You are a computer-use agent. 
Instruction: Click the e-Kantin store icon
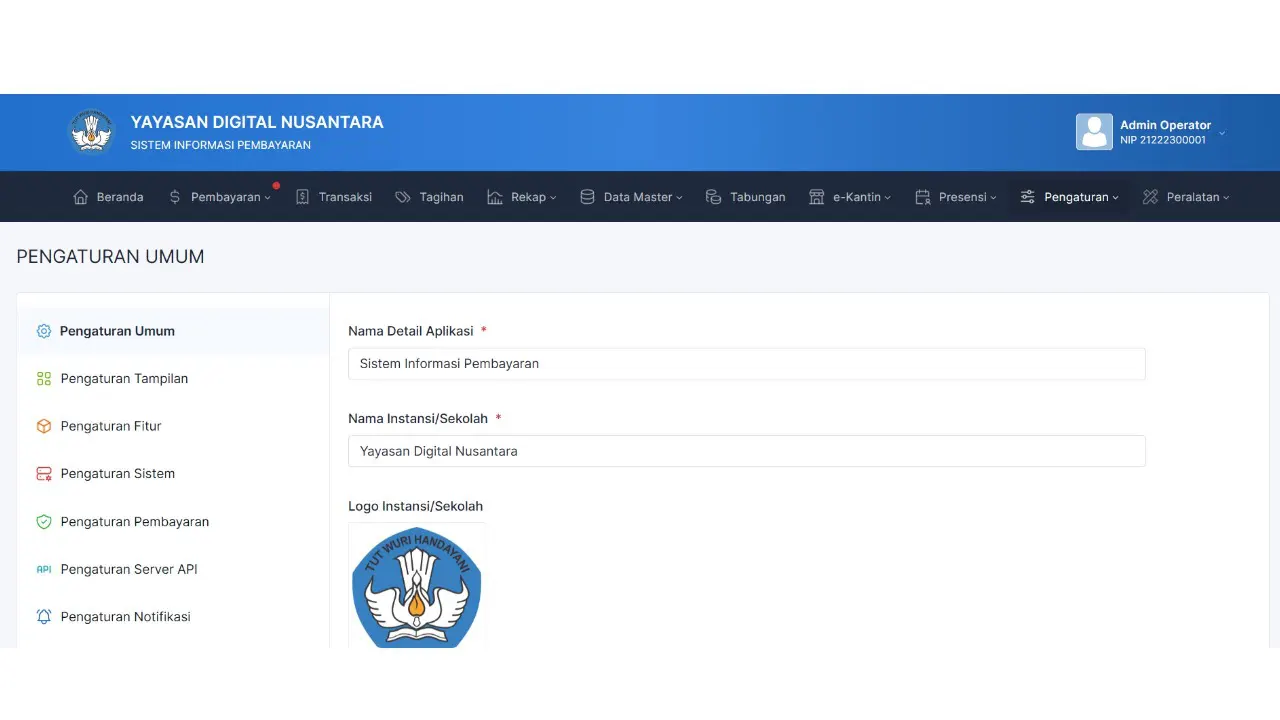817,197
